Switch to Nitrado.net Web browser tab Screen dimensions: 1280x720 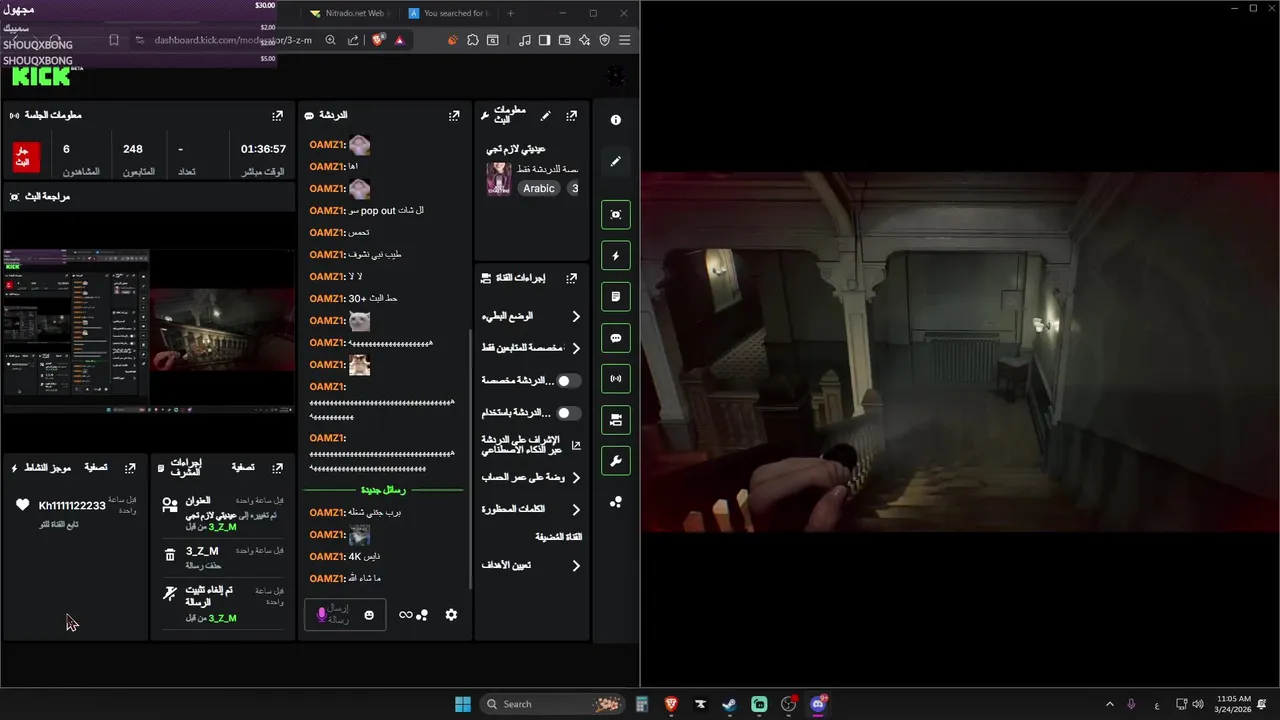click(349, 13)
